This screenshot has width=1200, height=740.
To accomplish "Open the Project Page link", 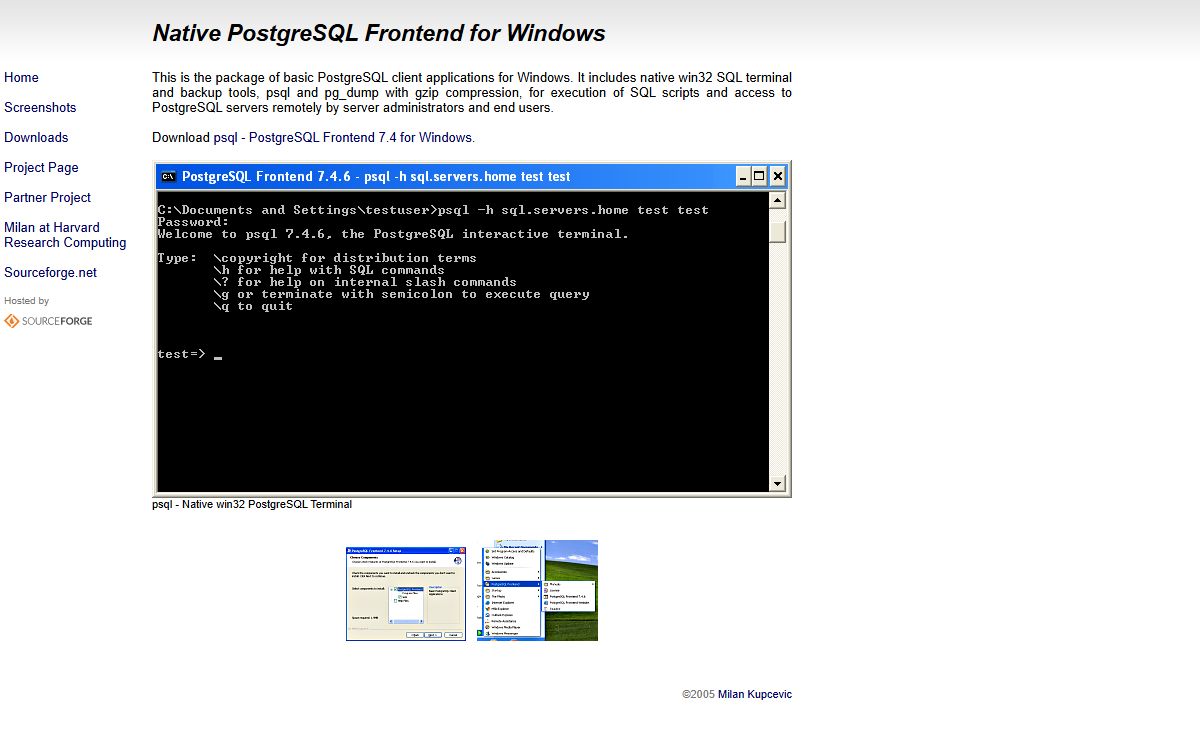I will [x=41, y=167].
